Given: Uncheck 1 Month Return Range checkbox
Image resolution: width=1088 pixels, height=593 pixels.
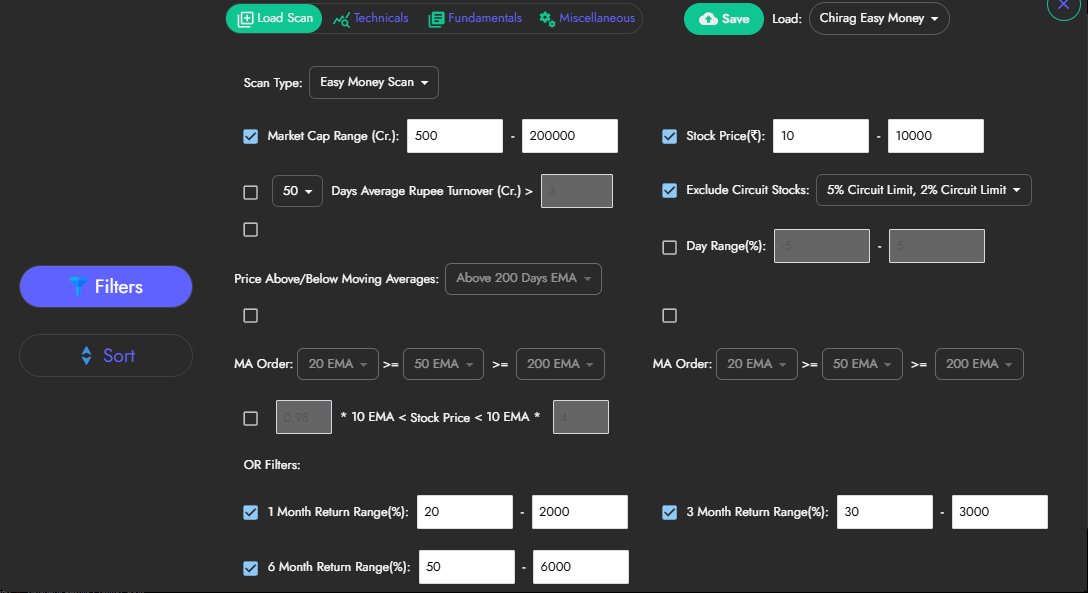Looking at the screenshot, I should (x=250, y=513).
